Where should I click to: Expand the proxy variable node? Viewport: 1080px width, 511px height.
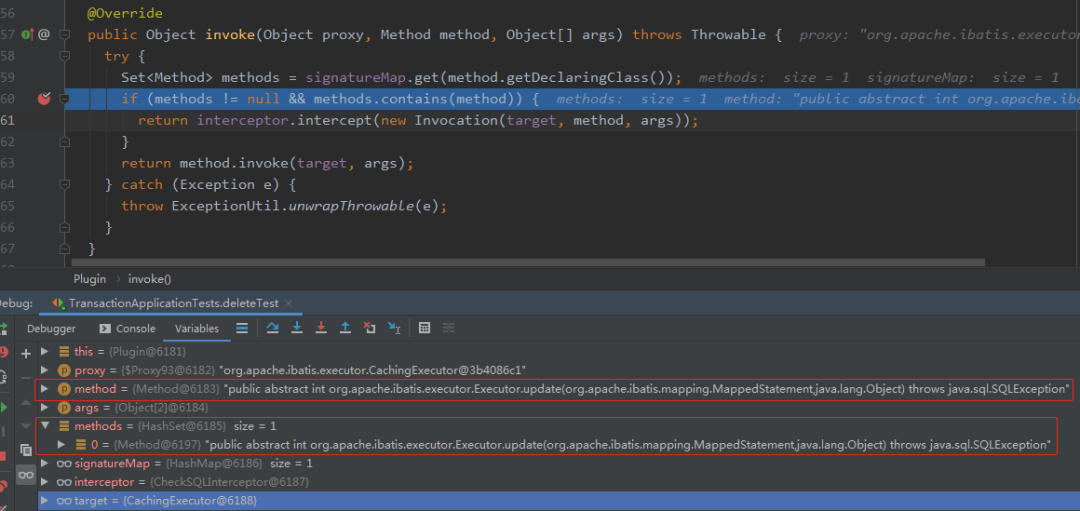coord(45,371)
